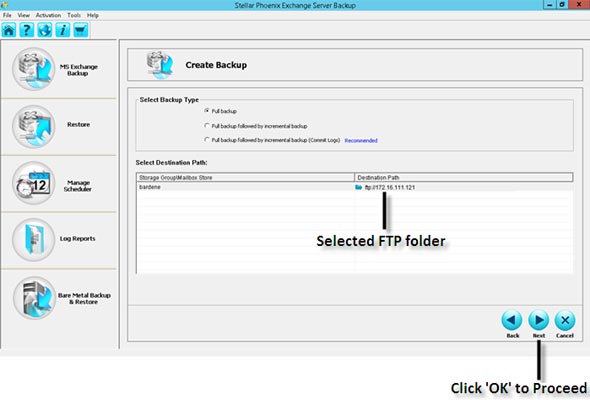Click the Home toolbar icon

pos(9,30)
